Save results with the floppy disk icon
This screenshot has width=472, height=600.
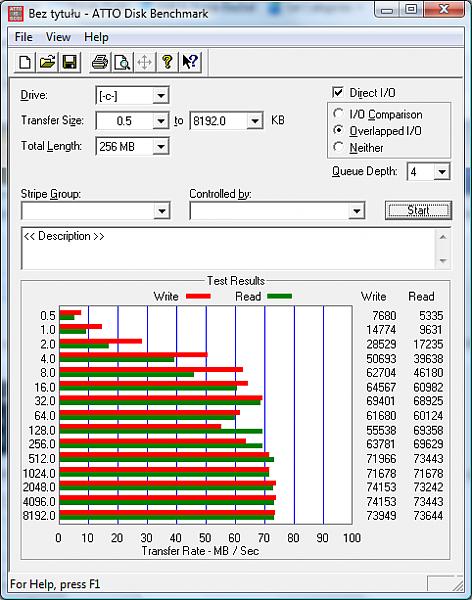tap(70, 62)
